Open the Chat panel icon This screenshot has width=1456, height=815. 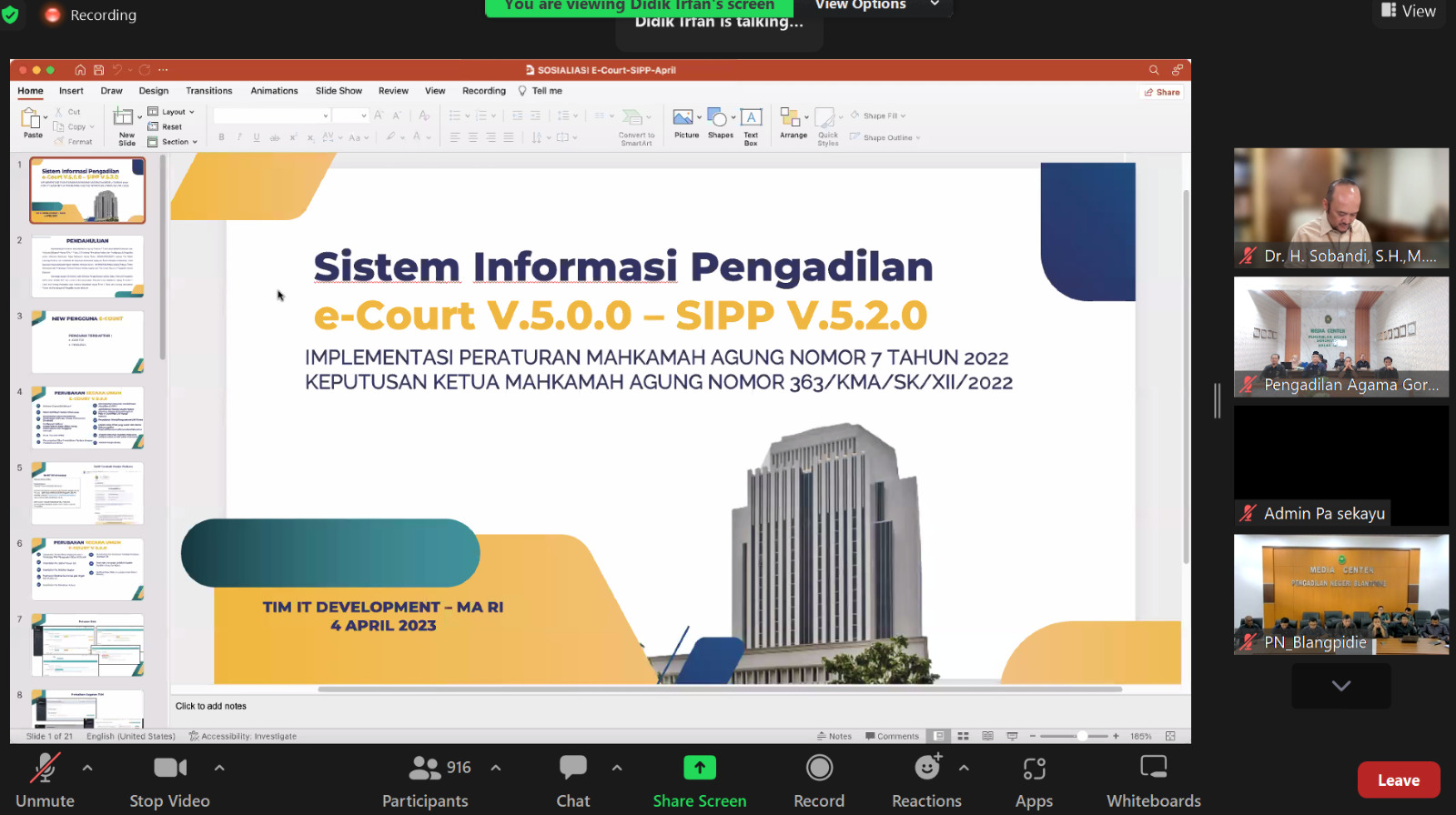572,769
